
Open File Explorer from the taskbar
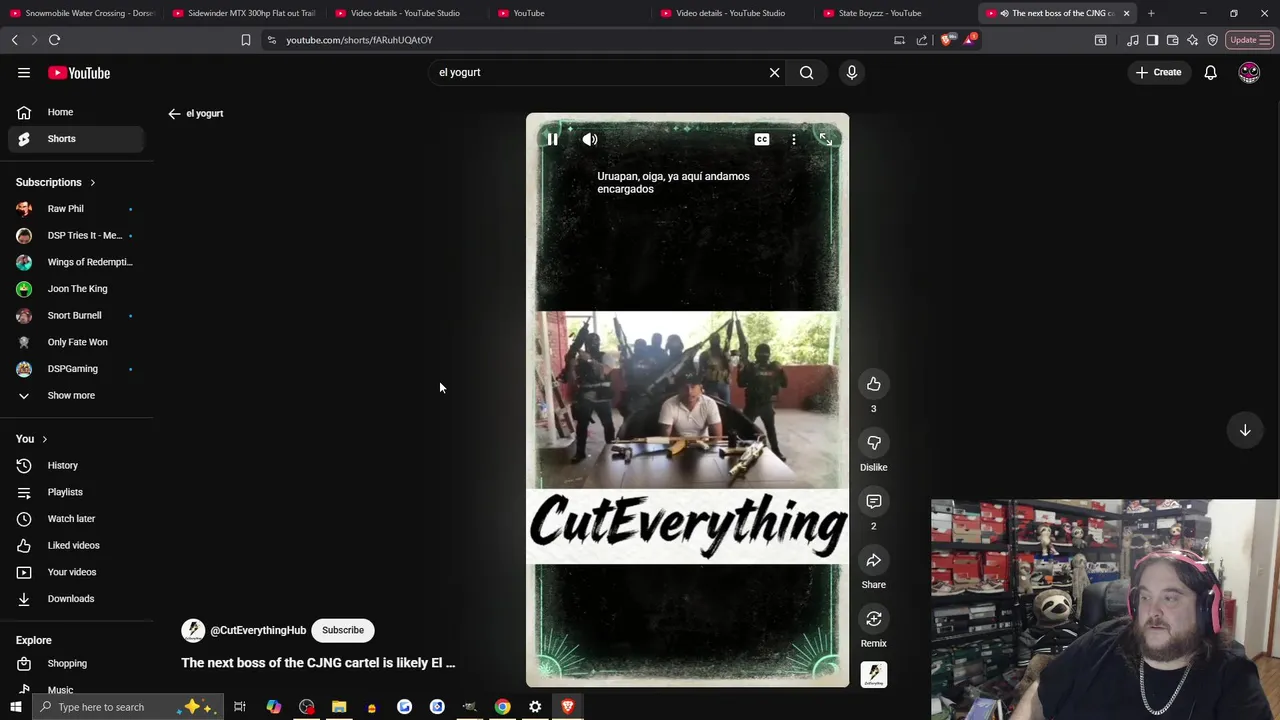[x=339, y=707]
